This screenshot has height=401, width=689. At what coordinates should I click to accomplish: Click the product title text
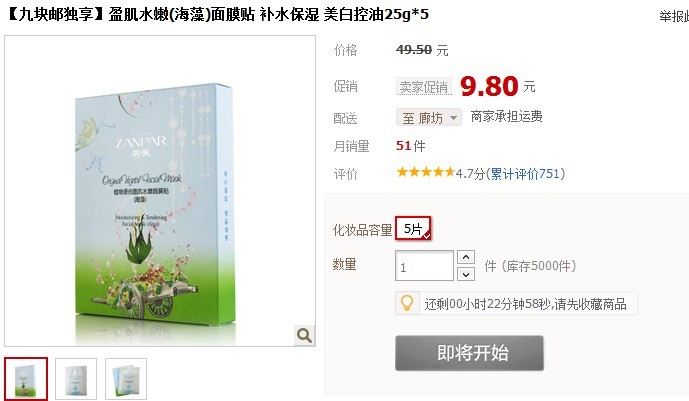pos(217,14)
